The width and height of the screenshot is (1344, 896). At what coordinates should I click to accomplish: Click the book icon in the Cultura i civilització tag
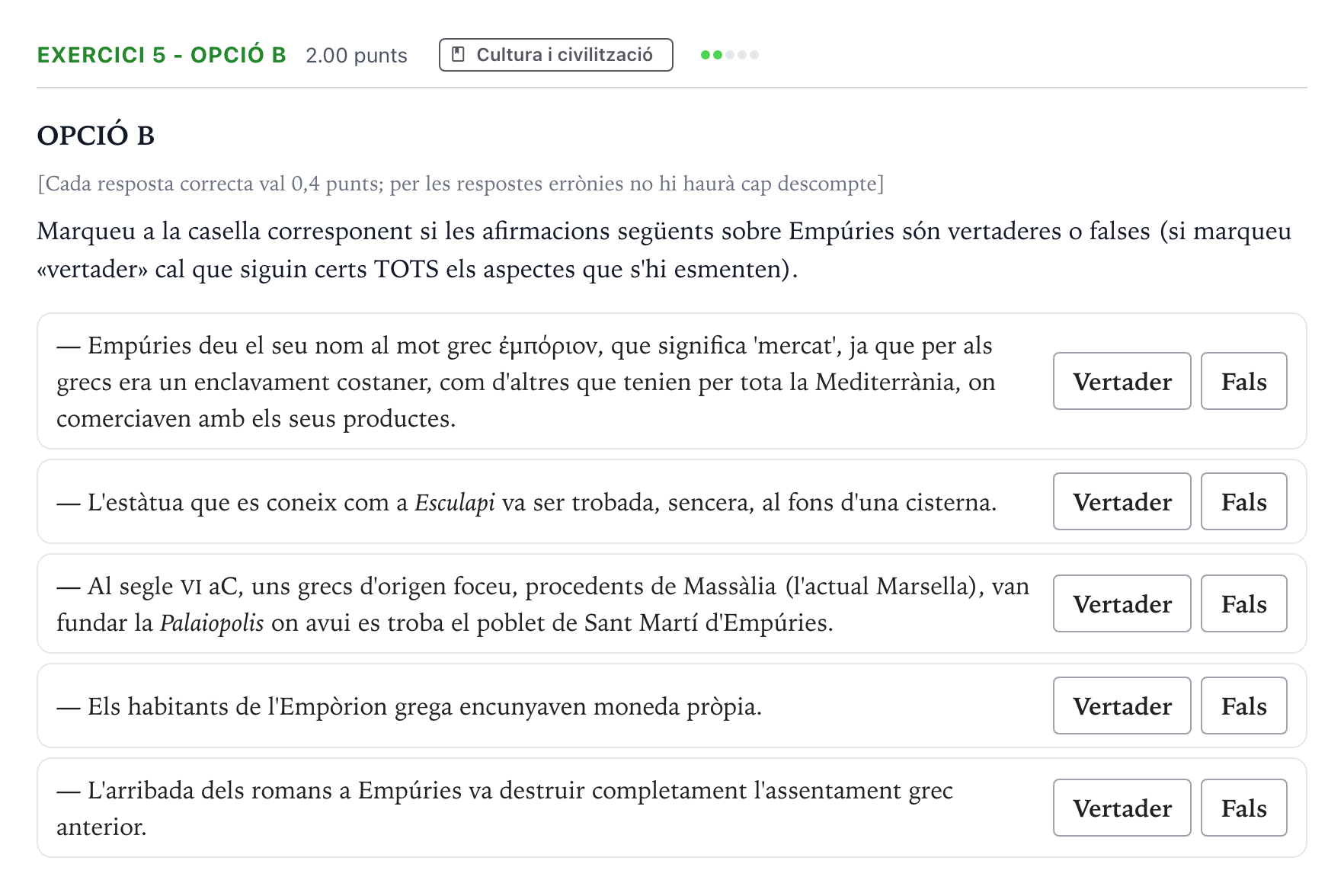click(x=458, y=55)
